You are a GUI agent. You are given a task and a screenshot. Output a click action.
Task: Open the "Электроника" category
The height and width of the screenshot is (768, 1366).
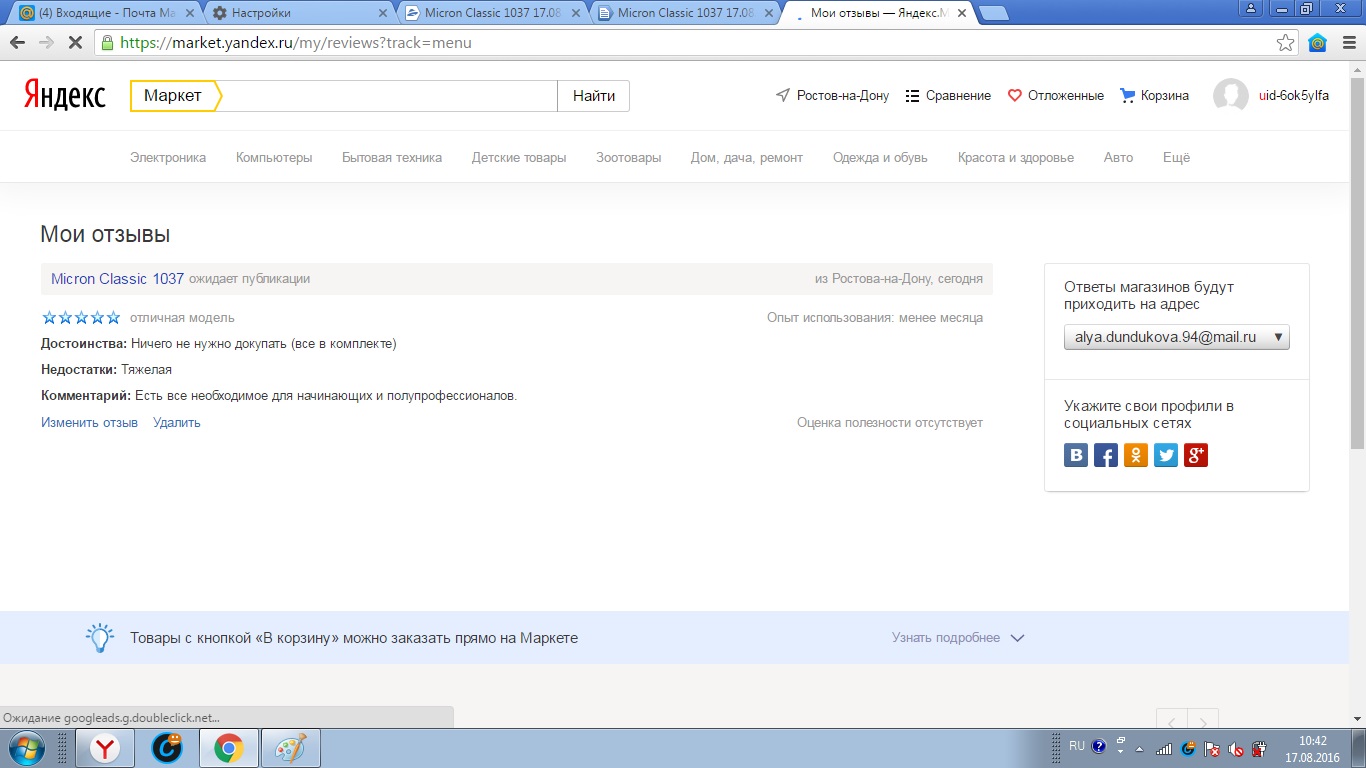coord(168,157)
